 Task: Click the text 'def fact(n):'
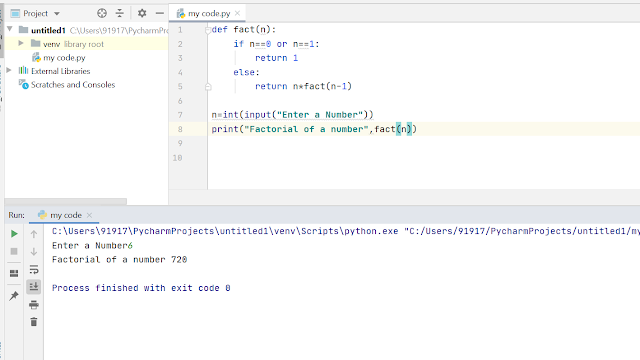(x=244, y=29)
